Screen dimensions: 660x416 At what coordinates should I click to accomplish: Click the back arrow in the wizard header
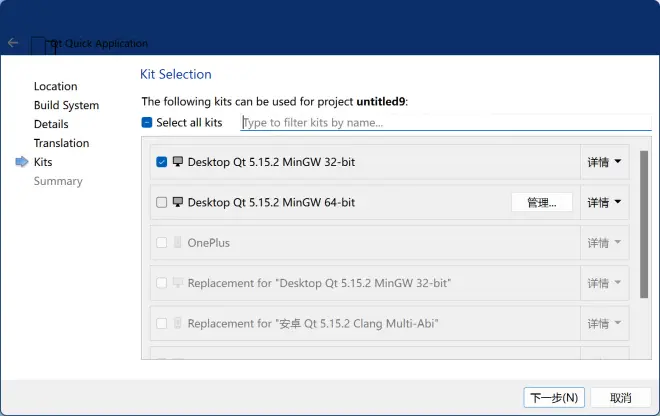tap(13, 43)
